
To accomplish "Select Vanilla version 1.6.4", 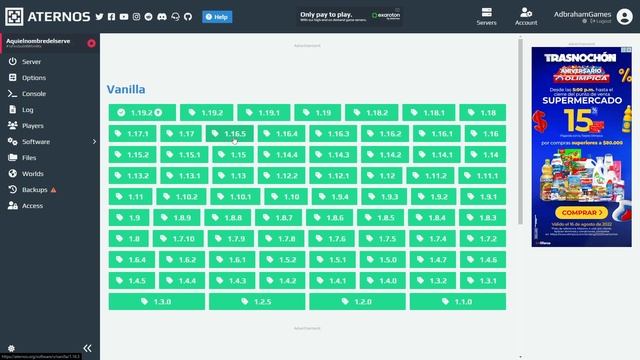I will (x=131, y=260).
